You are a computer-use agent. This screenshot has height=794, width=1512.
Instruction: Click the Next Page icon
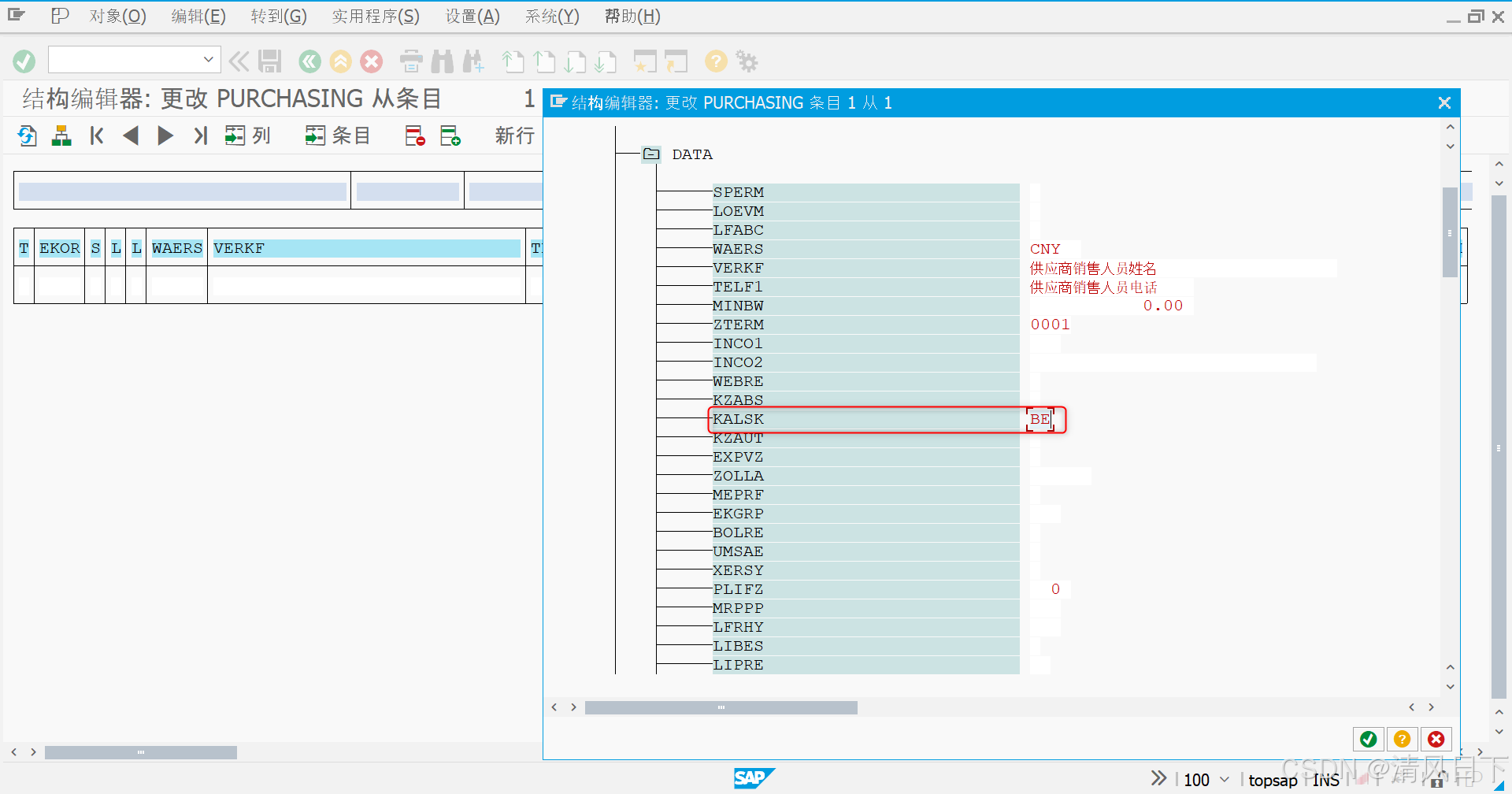pos(576,61)
